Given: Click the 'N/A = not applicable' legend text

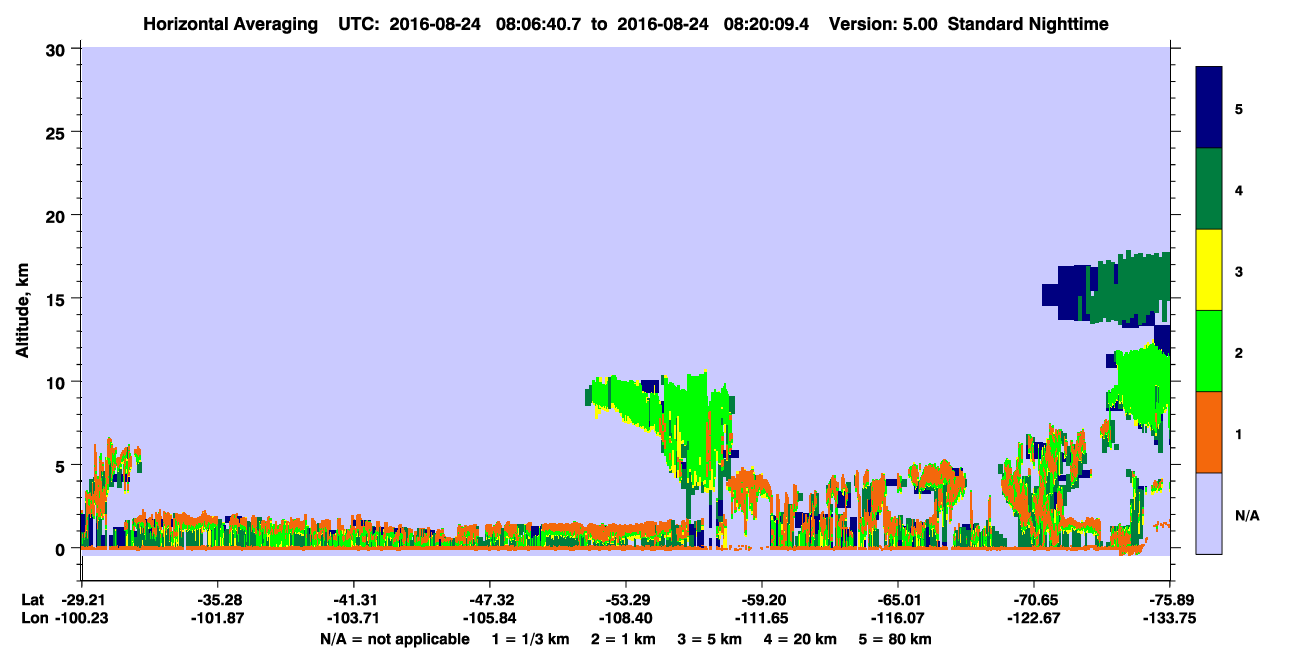Looking at the screenshot, I should coord(395,638).
